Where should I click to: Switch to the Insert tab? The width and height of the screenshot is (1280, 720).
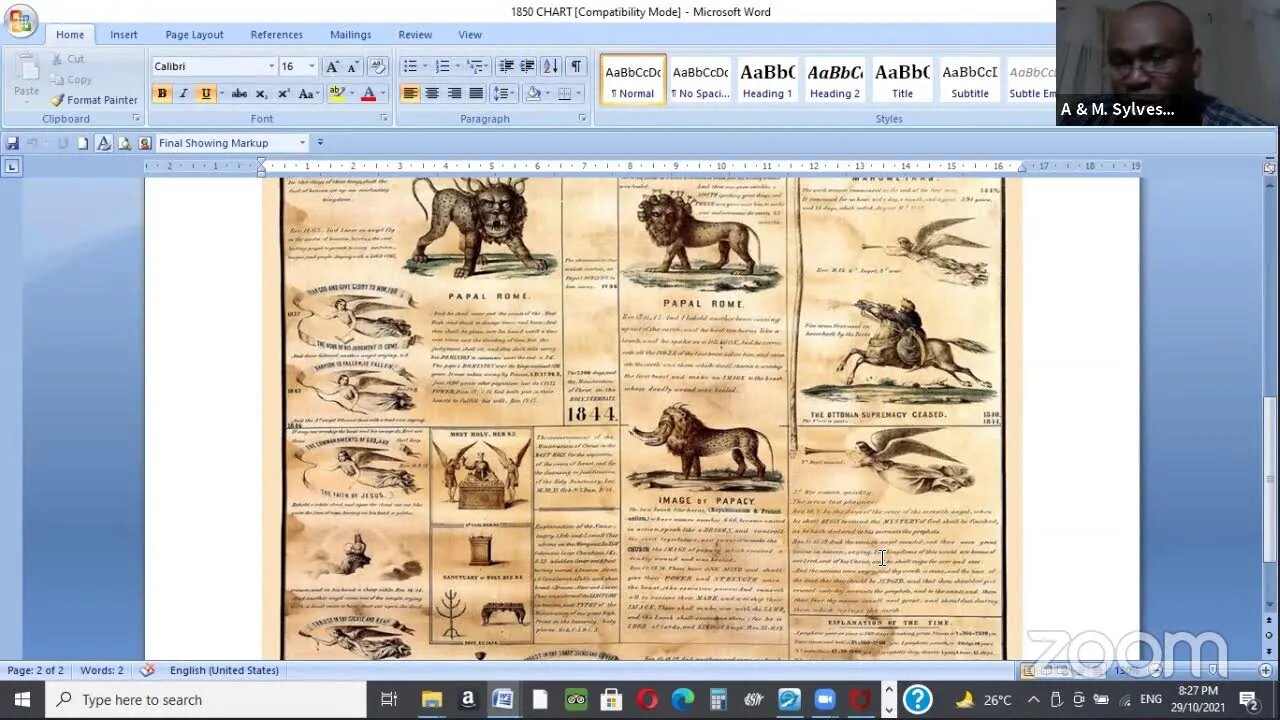(x=124, y=34)
